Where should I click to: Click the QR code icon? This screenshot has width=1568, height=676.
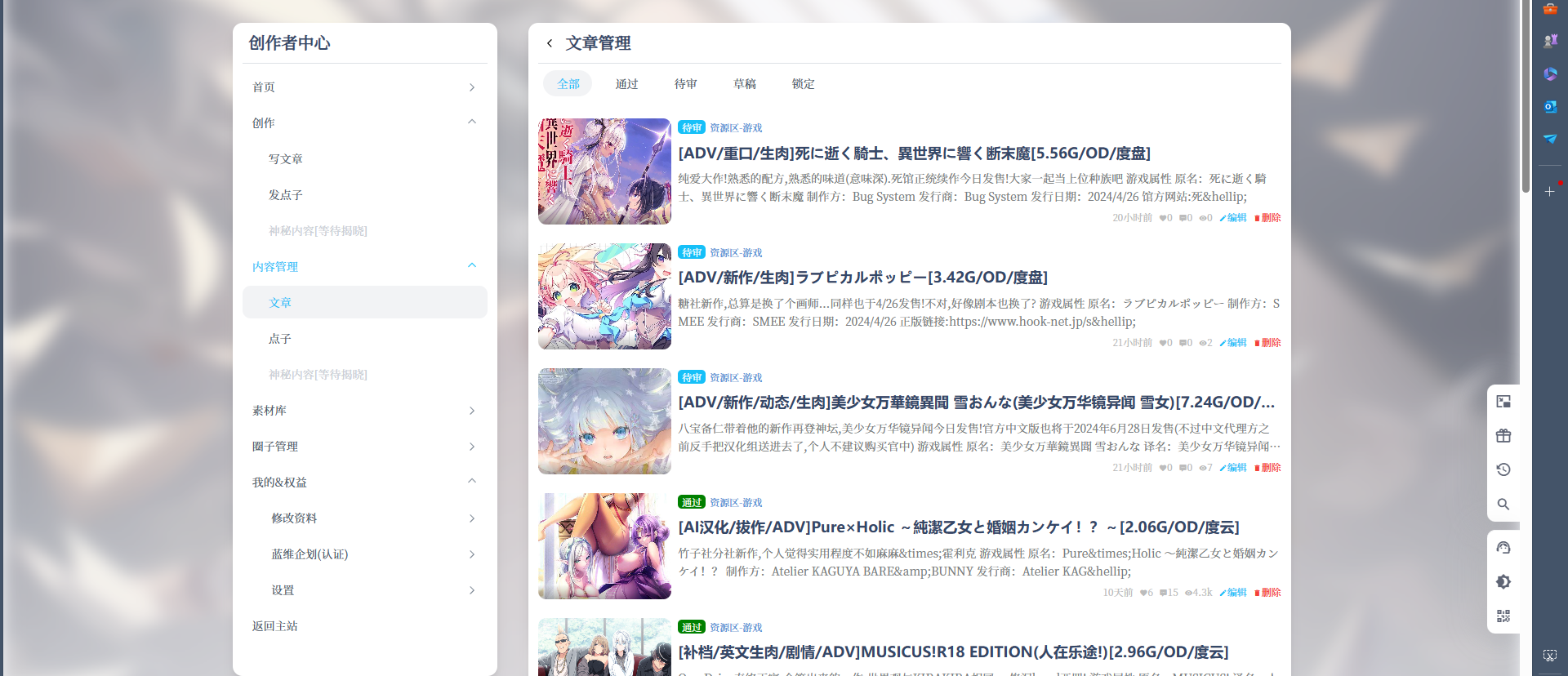(1503, 616)
